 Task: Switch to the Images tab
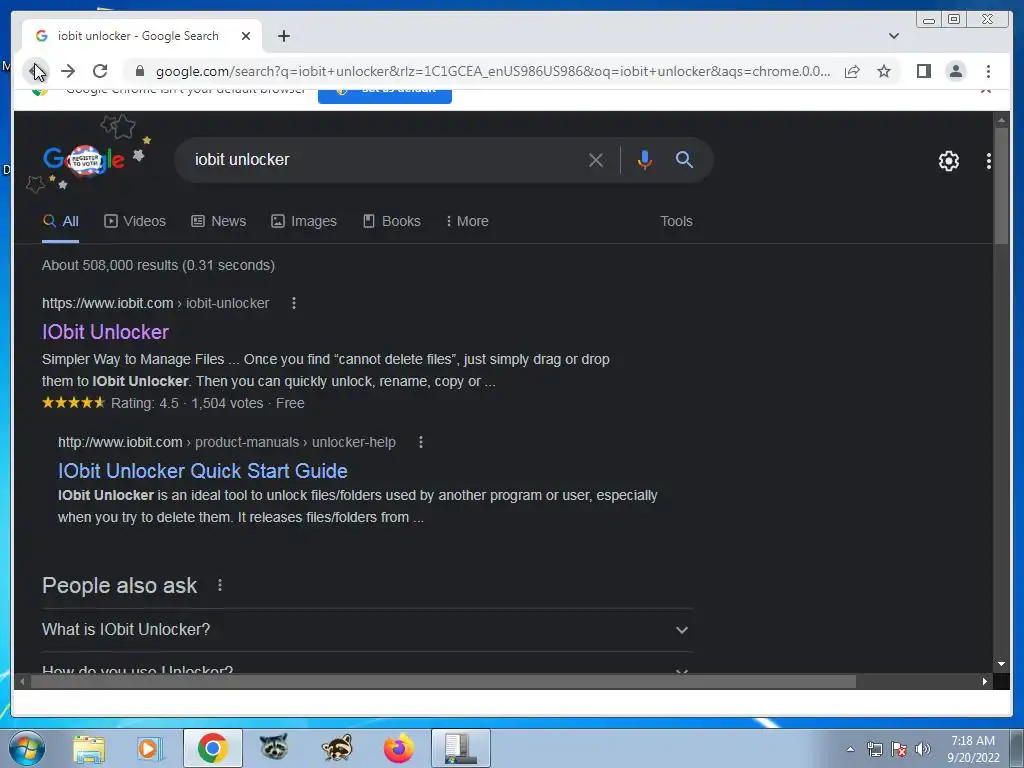point(304,221)
